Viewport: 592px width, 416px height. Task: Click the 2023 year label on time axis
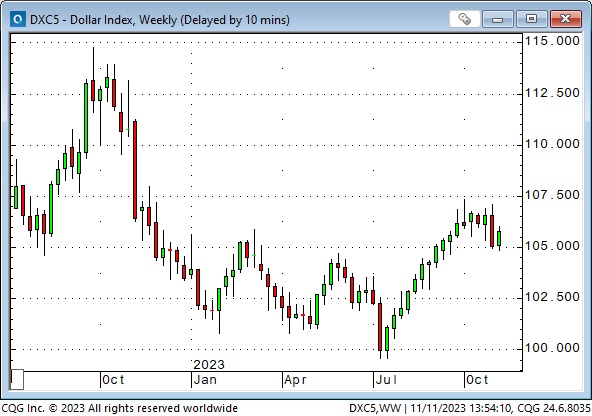point(209,365)
